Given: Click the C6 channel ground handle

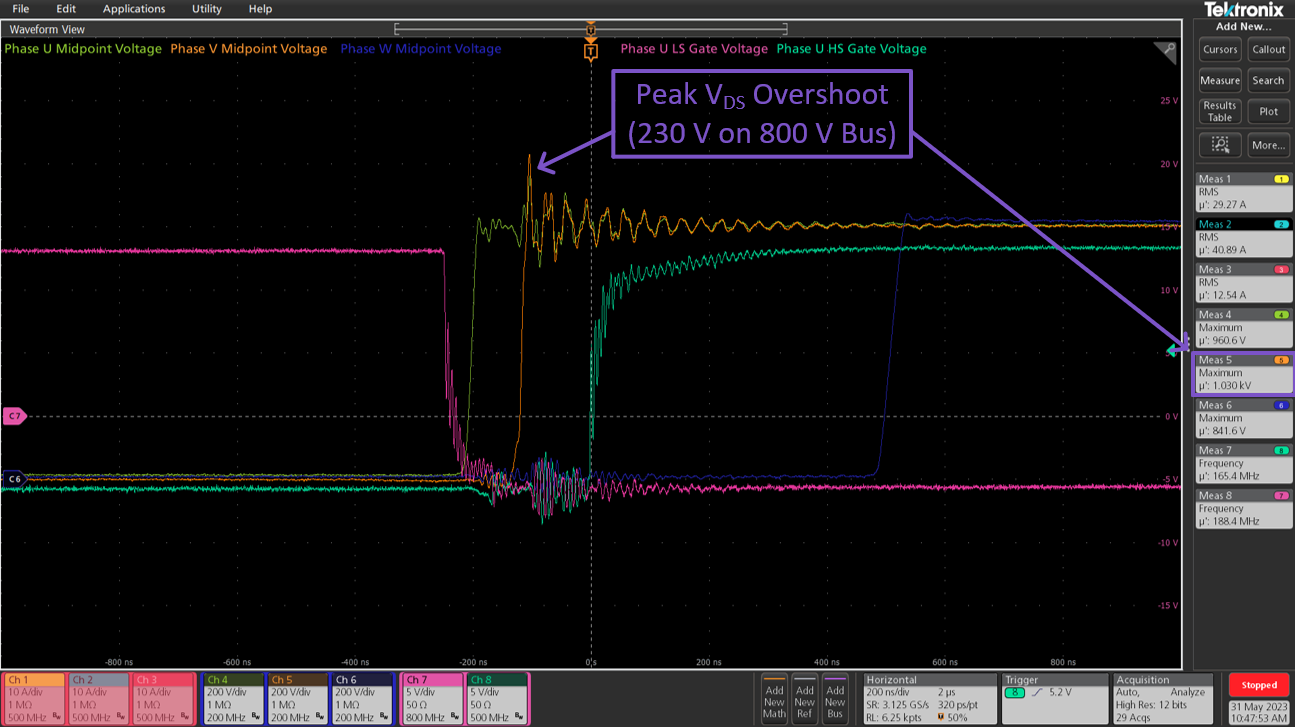Looking at the screenshot, I should (x=14, y=479).
